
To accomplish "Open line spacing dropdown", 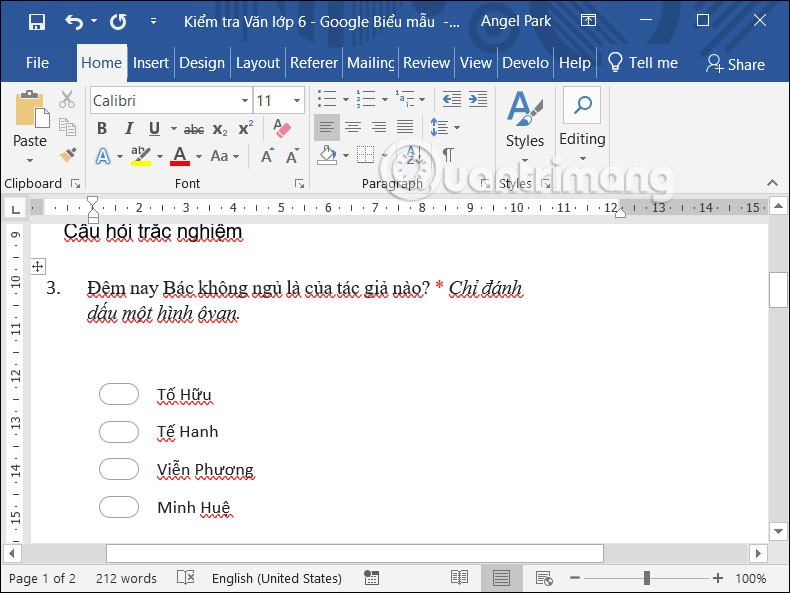I will (457, 127).
